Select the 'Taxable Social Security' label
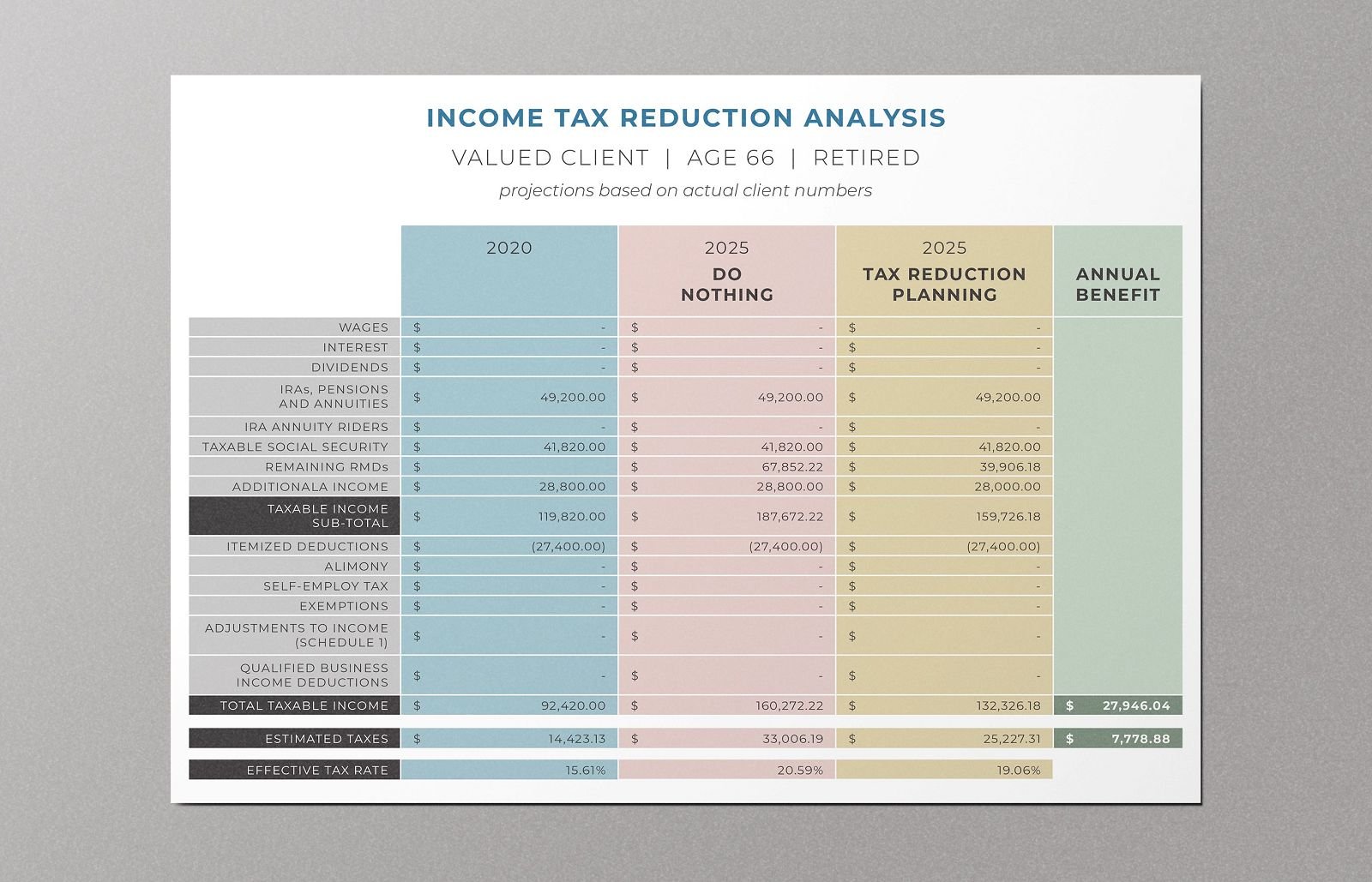The image size is (1372, 882). (x=296, y=447)
